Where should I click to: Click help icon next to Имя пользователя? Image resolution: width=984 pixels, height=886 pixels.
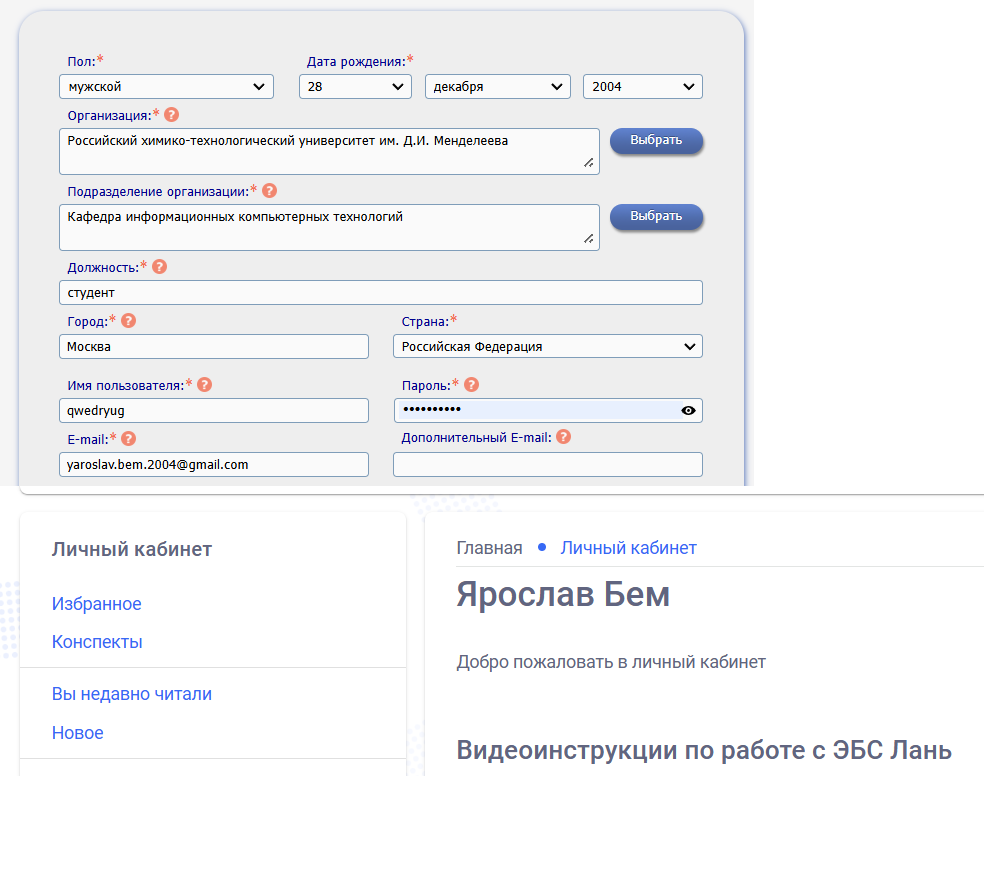tap(205, 385)
